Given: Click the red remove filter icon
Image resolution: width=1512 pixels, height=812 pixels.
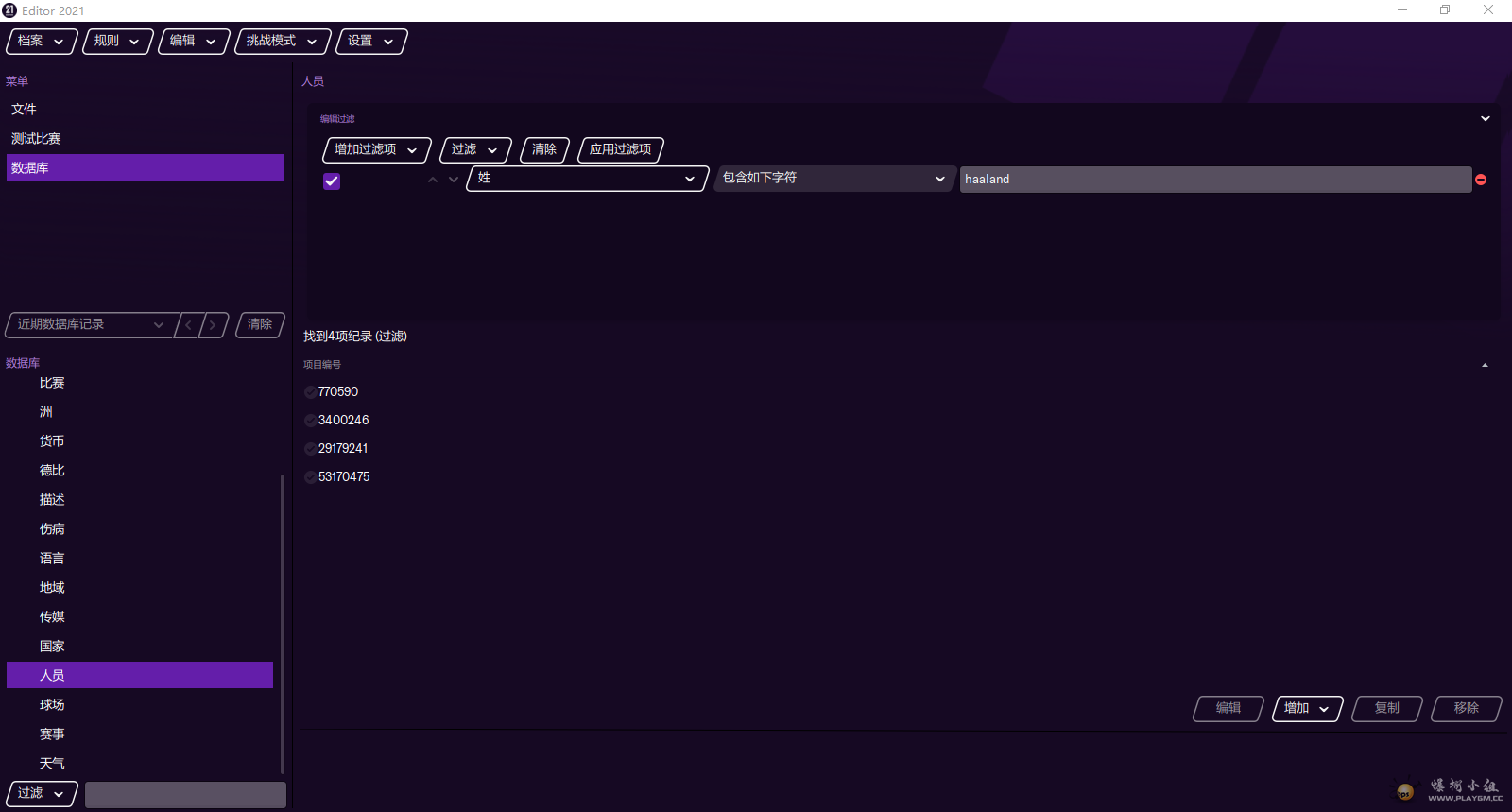Looking at the screenshot, I should coord(1481,180).
